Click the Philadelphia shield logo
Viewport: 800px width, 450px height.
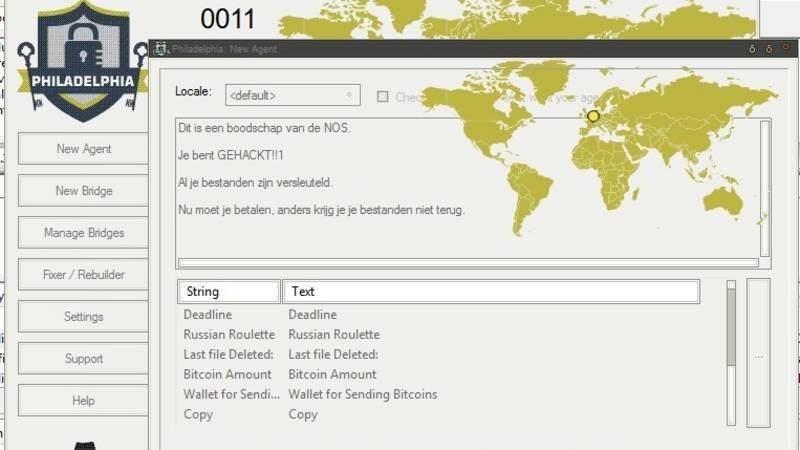point(83,61)
